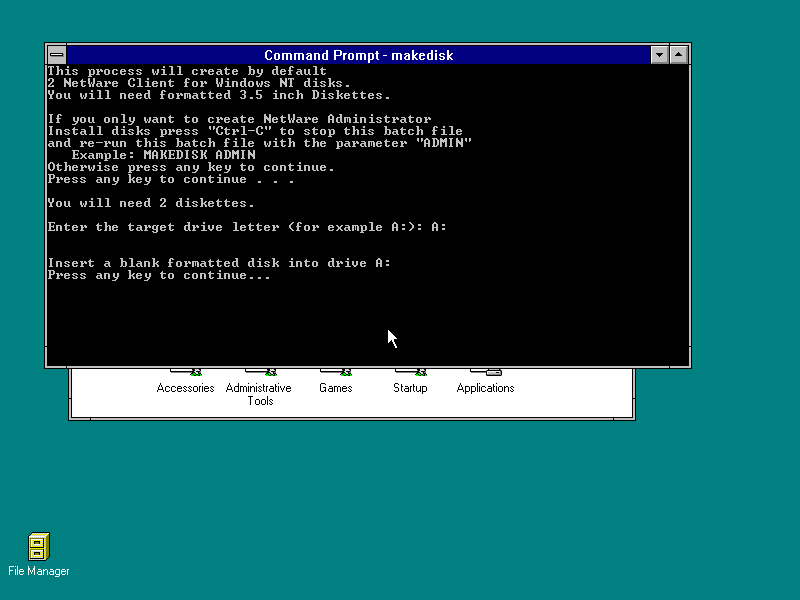
Task: Maximize the Command Prompt window
Action: click(679, 55)
